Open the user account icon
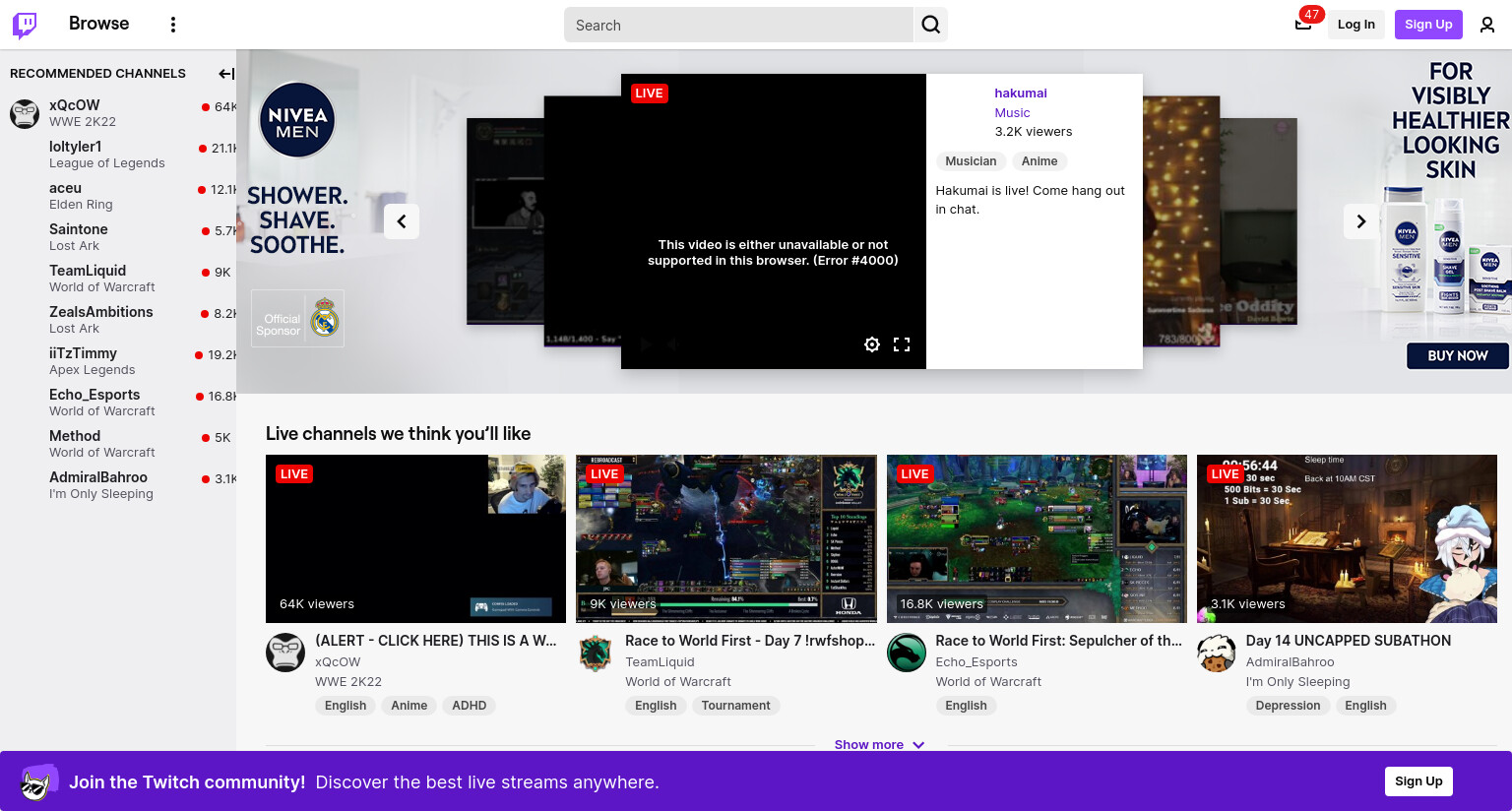This screenshot has width=1512, height=811. [x=1487, y=25]
